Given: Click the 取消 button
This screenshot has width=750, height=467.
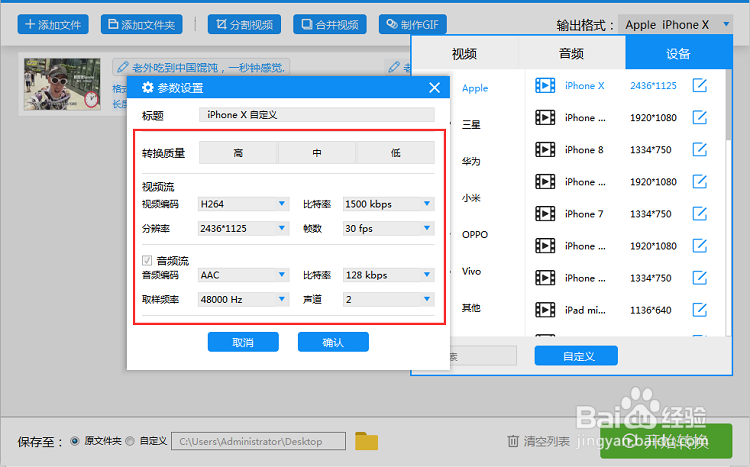Looking at the screenshot, I should coord(243,342).
